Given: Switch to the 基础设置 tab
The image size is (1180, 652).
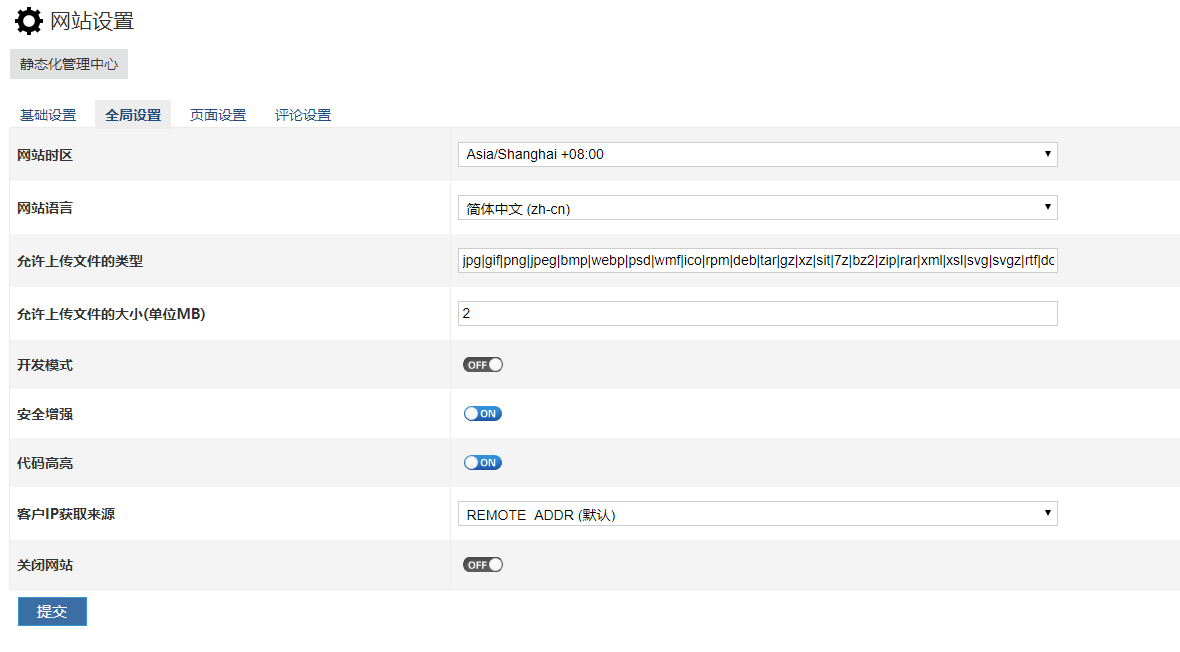Looking at the screenshot, I should (x=48, y=115).
